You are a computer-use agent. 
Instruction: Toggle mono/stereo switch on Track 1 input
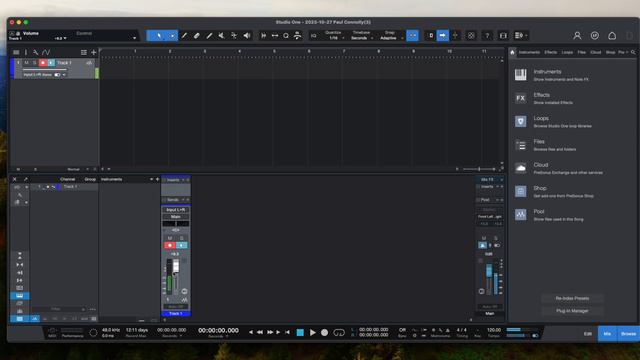(x=57, y=75)
